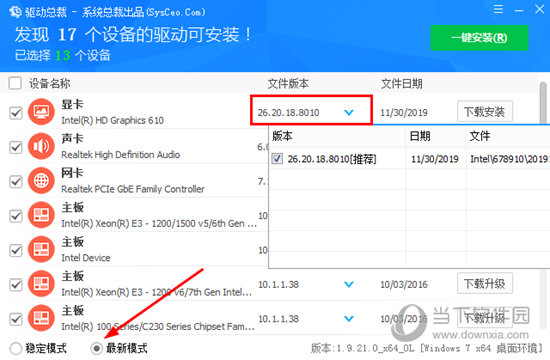Click Realtek PCIe GbE Family Controller text
Screen dimensions: 550x360
(133, 189)
